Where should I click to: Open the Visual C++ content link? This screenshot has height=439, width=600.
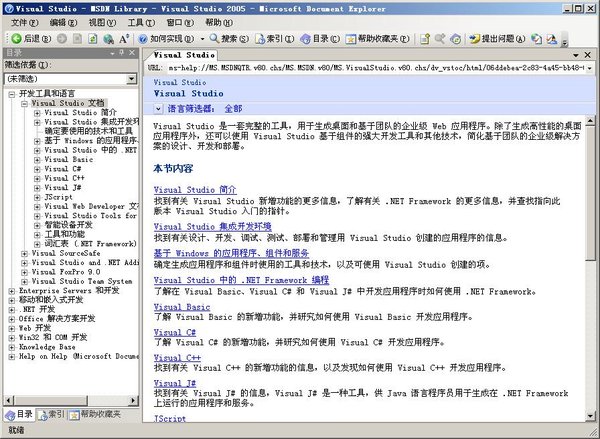[x=177, y=358]
